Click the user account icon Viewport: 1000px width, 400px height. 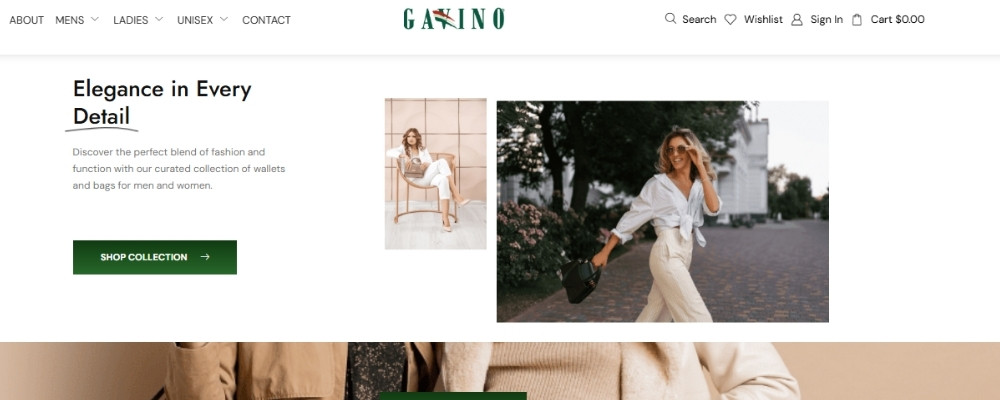(x=797, y=20)
